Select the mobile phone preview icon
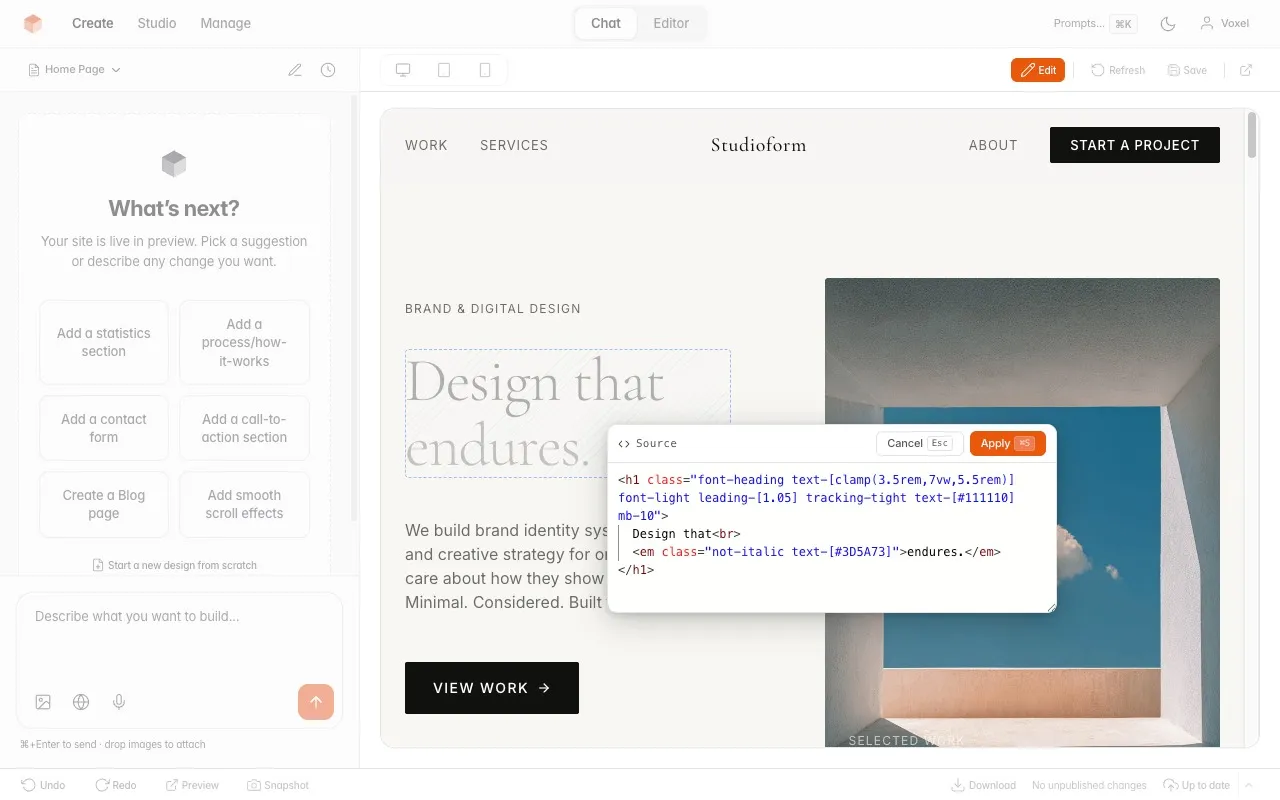Image resolution: width=1280 pixels, height=800 pixels. (x=484, y=69)
